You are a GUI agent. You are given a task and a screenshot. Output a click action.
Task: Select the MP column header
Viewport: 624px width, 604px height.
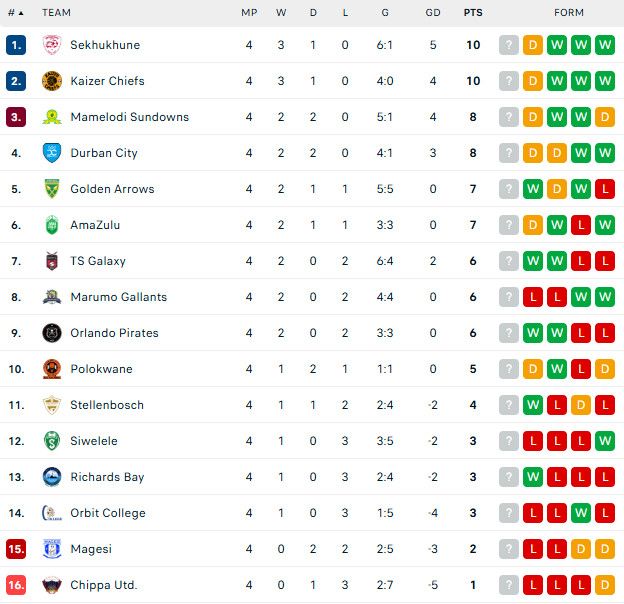[x=249, y=13]
